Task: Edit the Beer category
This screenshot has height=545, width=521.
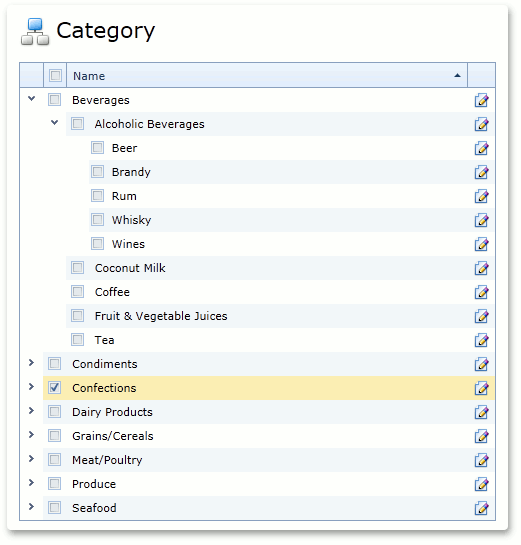Action: click(x=481, y=148)
